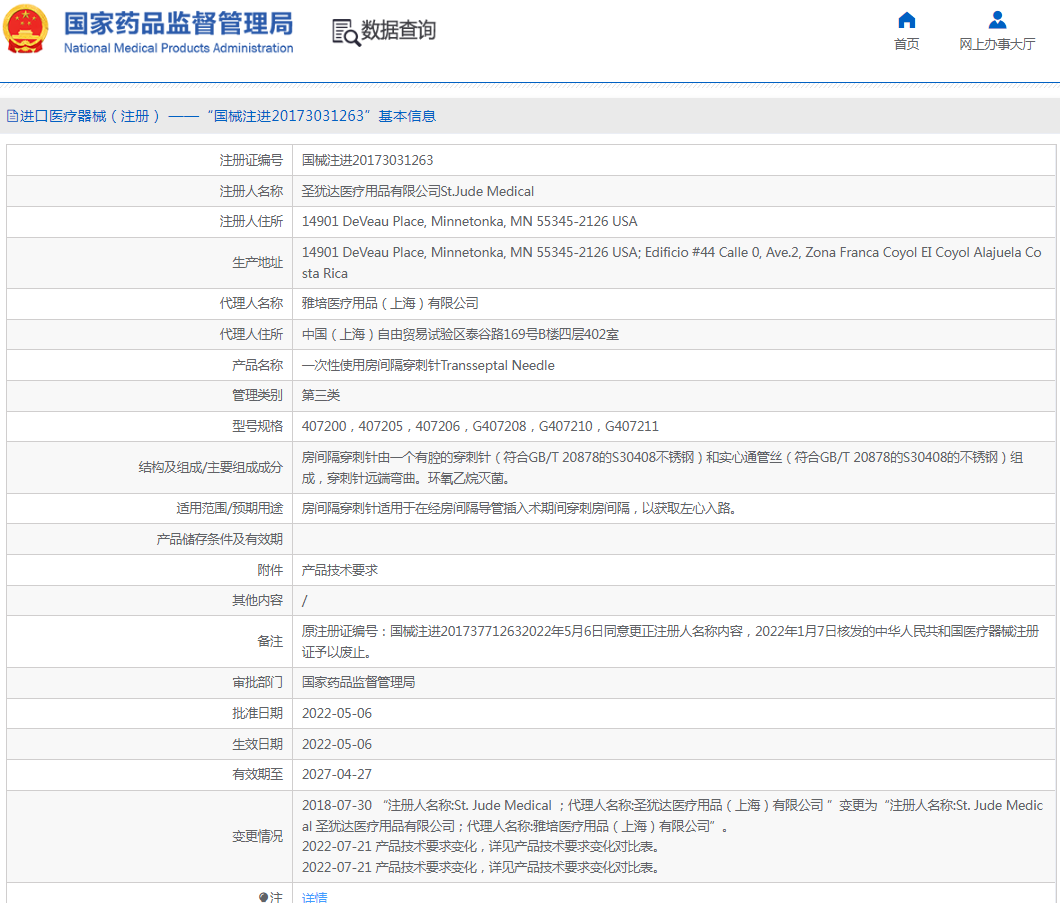Click the 国家药品监督管理局 site title
Screen dimensions: 1060x903
tap(178, 23)
